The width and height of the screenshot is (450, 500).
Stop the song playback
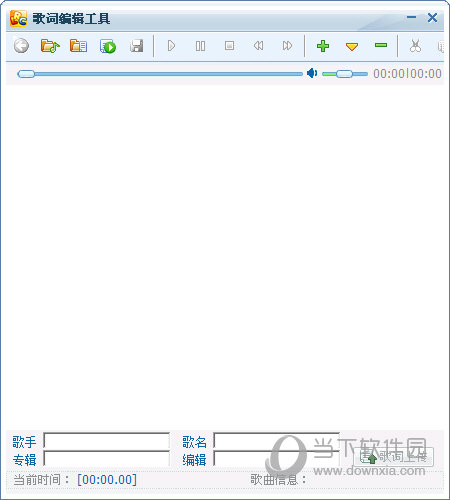(229, 45)
